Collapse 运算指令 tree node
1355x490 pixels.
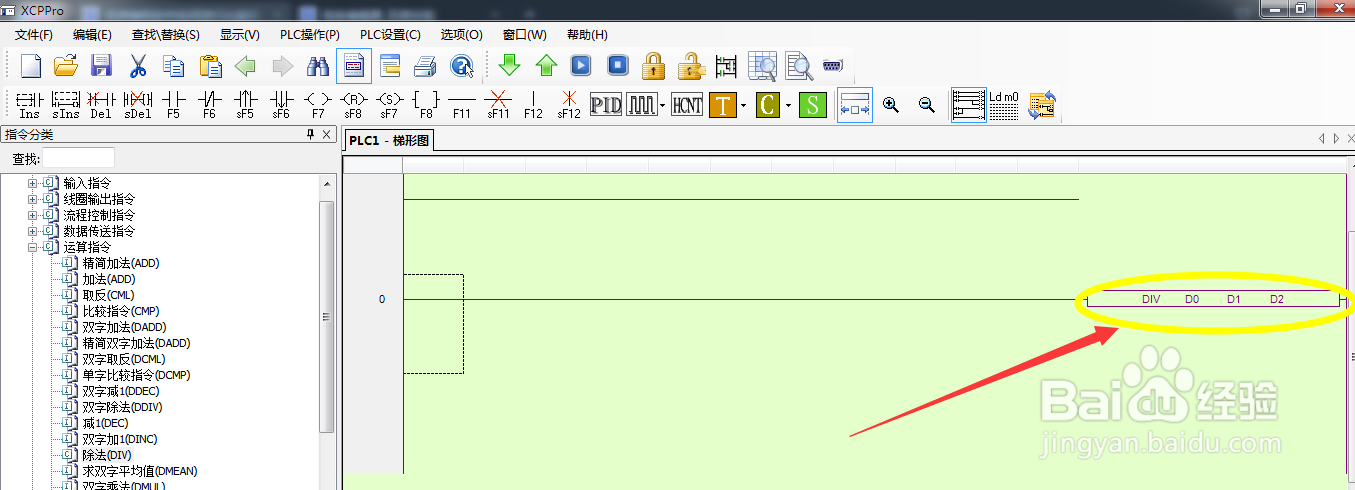pyautogui.click(x=32, y=247)
